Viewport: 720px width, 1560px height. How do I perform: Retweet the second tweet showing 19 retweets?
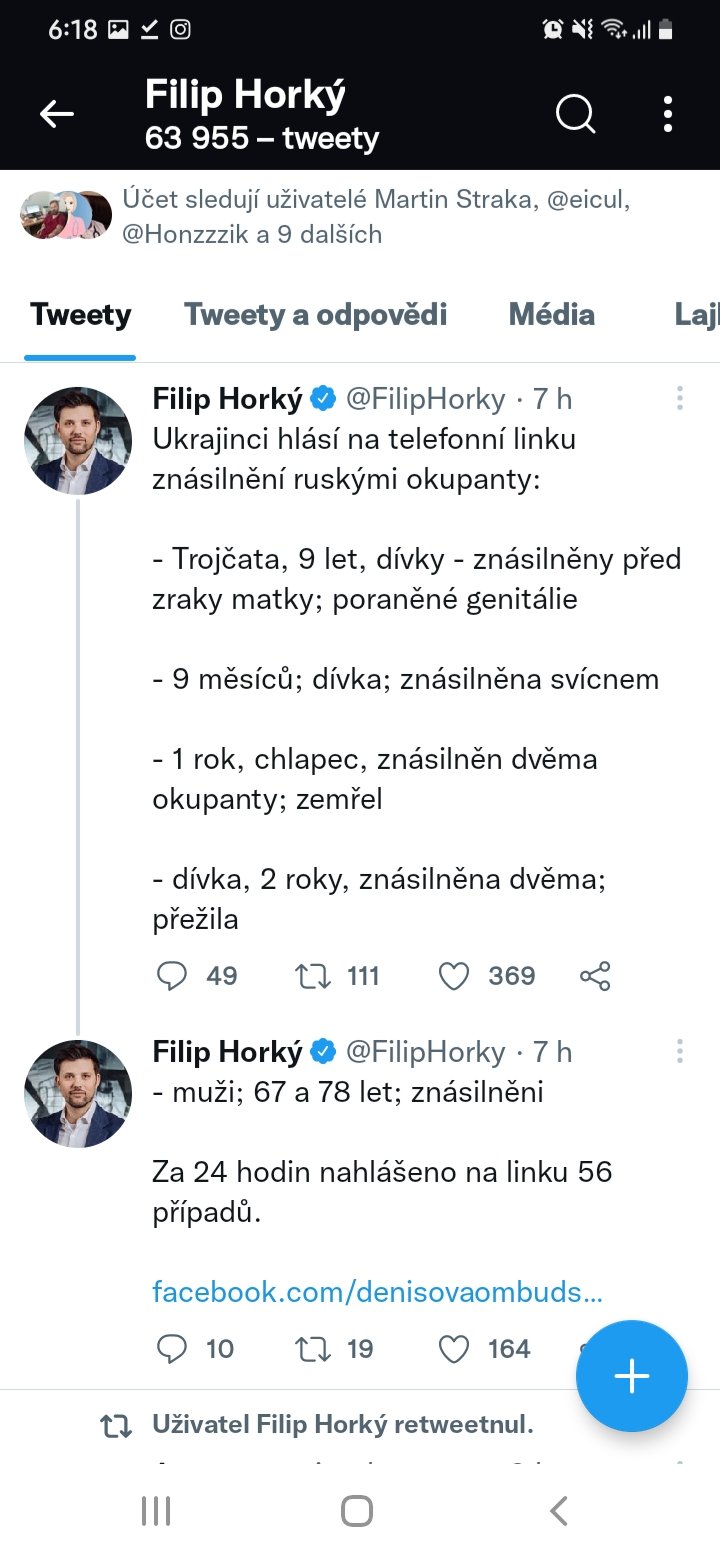pos(313,1349)
